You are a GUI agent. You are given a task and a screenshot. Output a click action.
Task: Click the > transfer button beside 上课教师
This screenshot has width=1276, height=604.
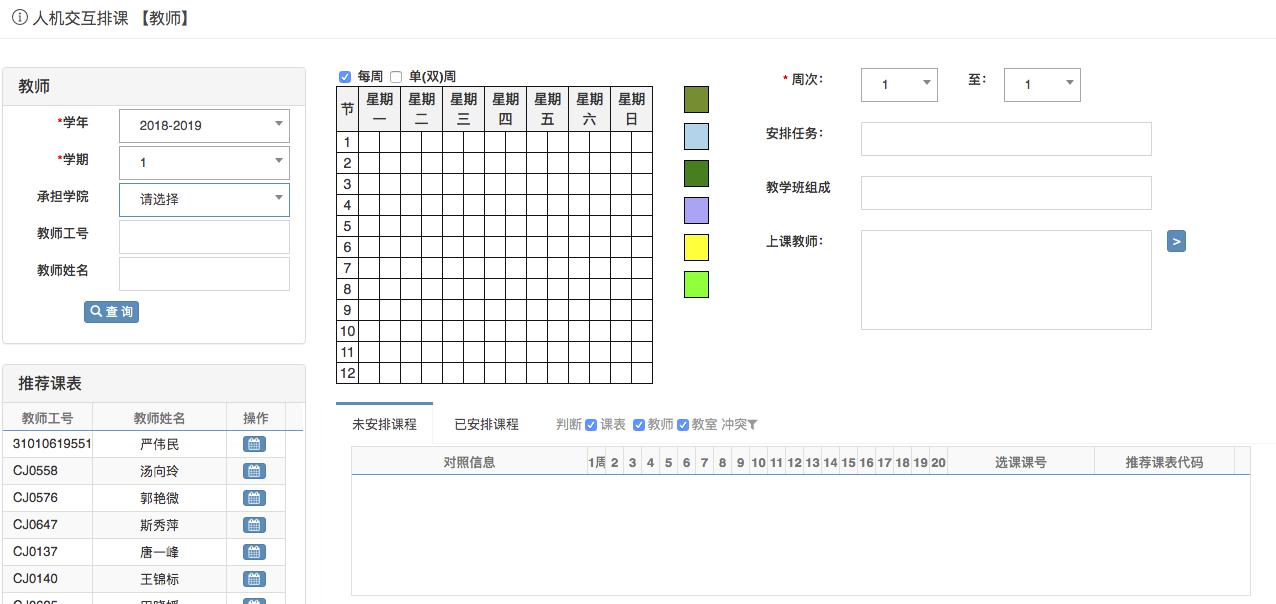[x=1175, y=241]
